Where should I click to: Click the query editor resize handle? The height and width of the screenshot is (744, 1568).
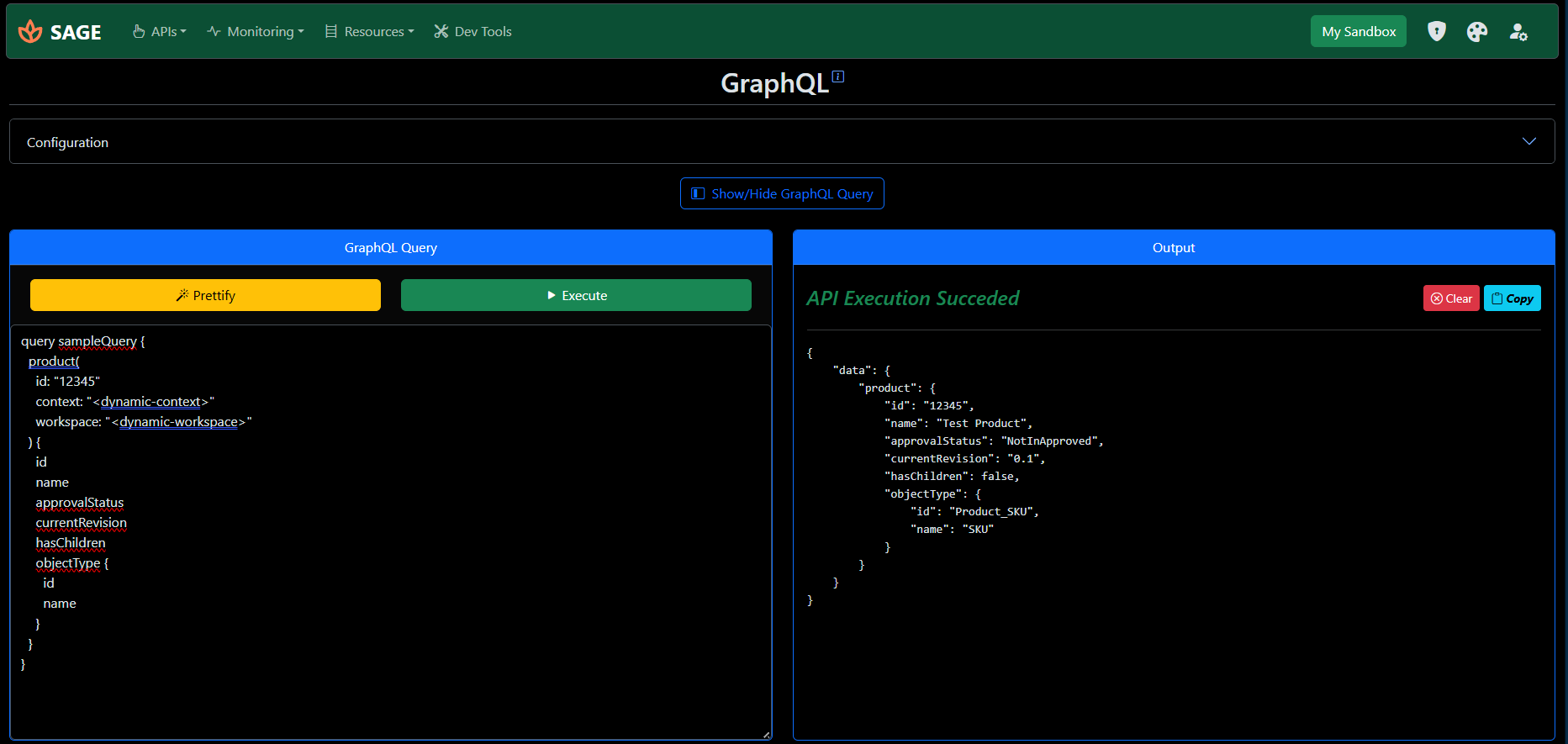click(766, 735)
